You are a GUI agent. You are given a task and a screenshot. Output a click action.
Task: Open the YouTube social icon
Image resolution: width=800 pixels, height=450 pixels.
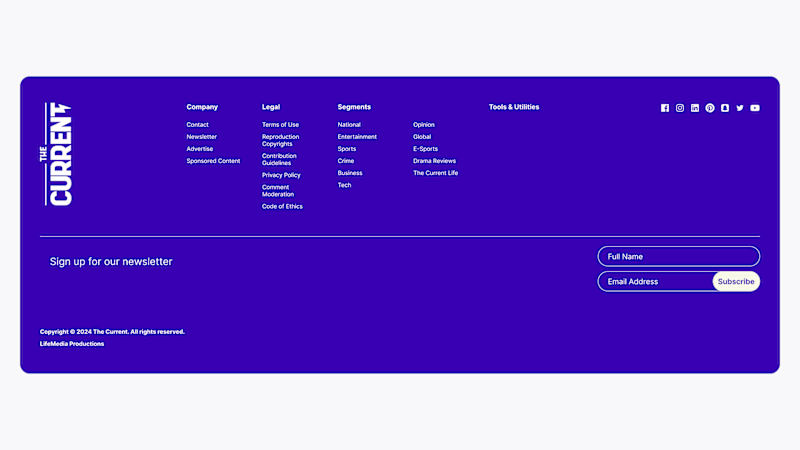pos(755,108)
